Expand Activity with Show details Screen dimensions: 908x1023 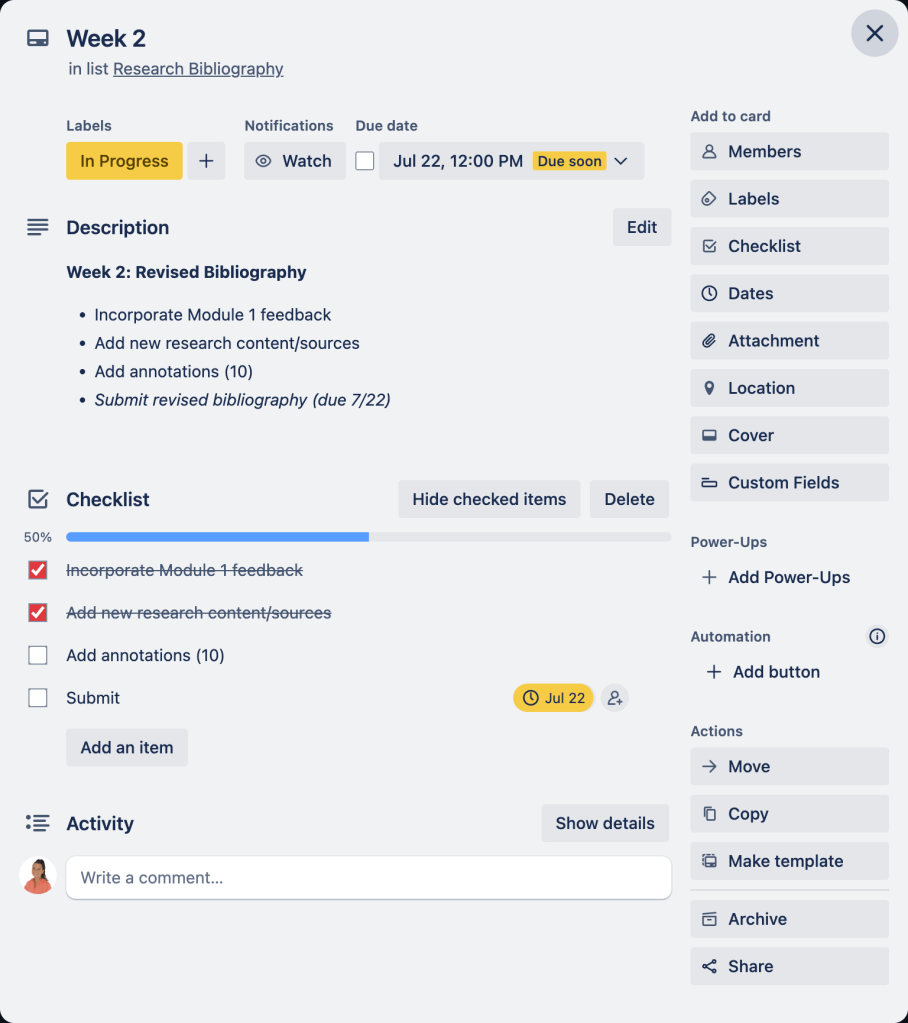[605, 823]
